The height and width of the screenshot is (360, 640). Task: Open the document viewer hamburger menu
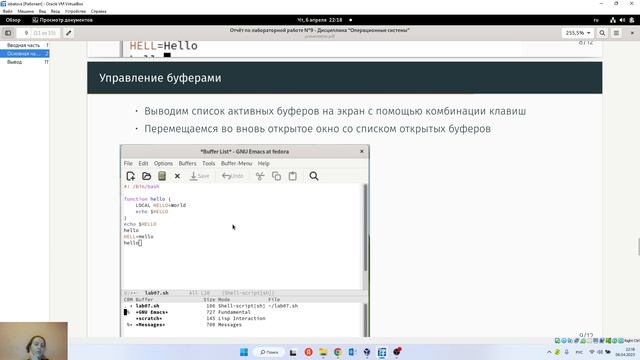click(616, 33)
